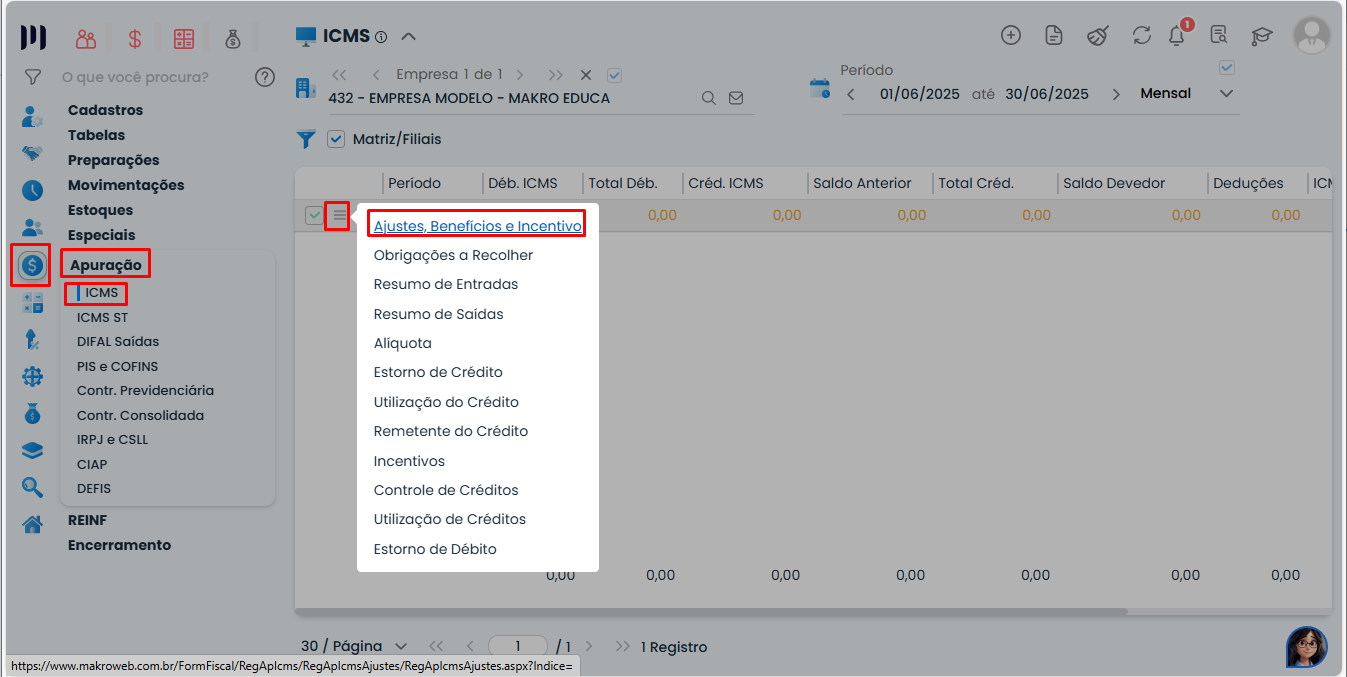Click the envelope icon beside the company name
This screenshot has height=677, width=1347.
736,98
